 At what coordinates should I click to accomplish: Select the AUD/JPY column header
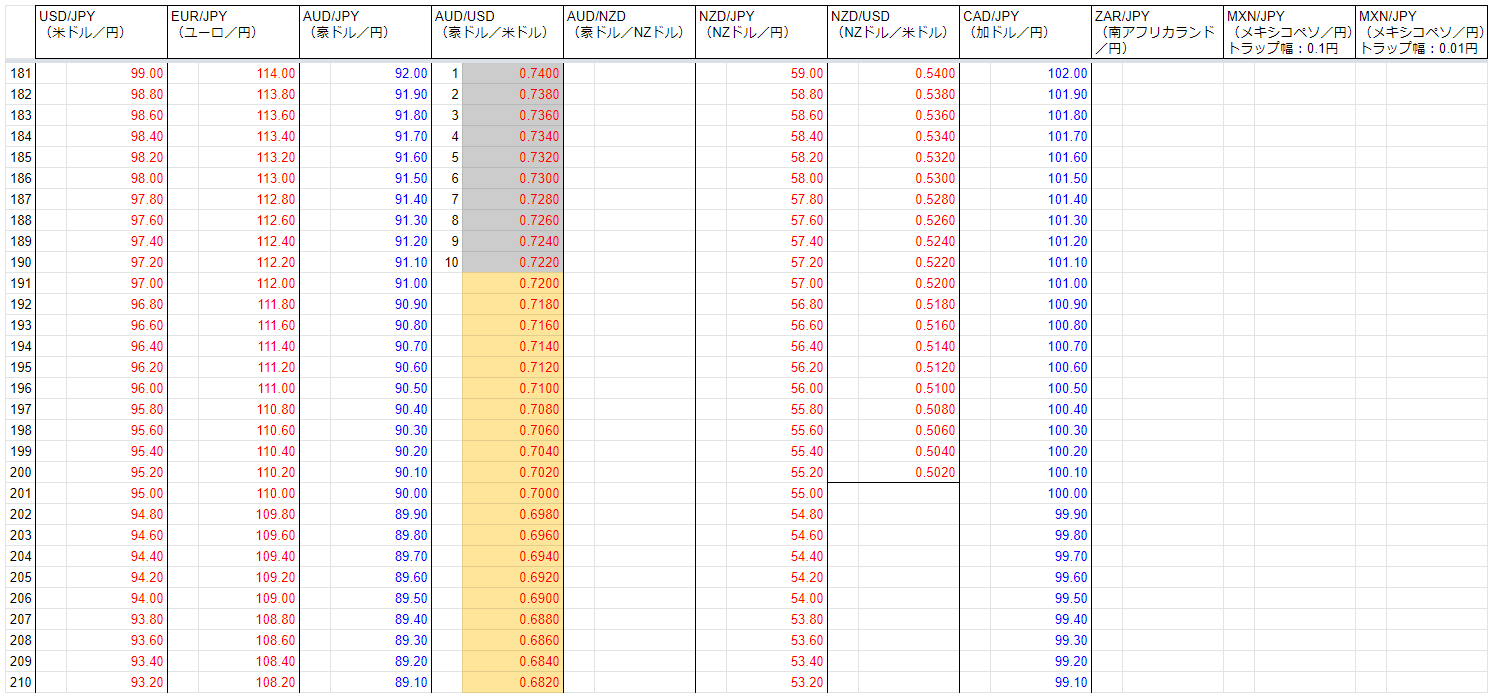click(365, 32)
